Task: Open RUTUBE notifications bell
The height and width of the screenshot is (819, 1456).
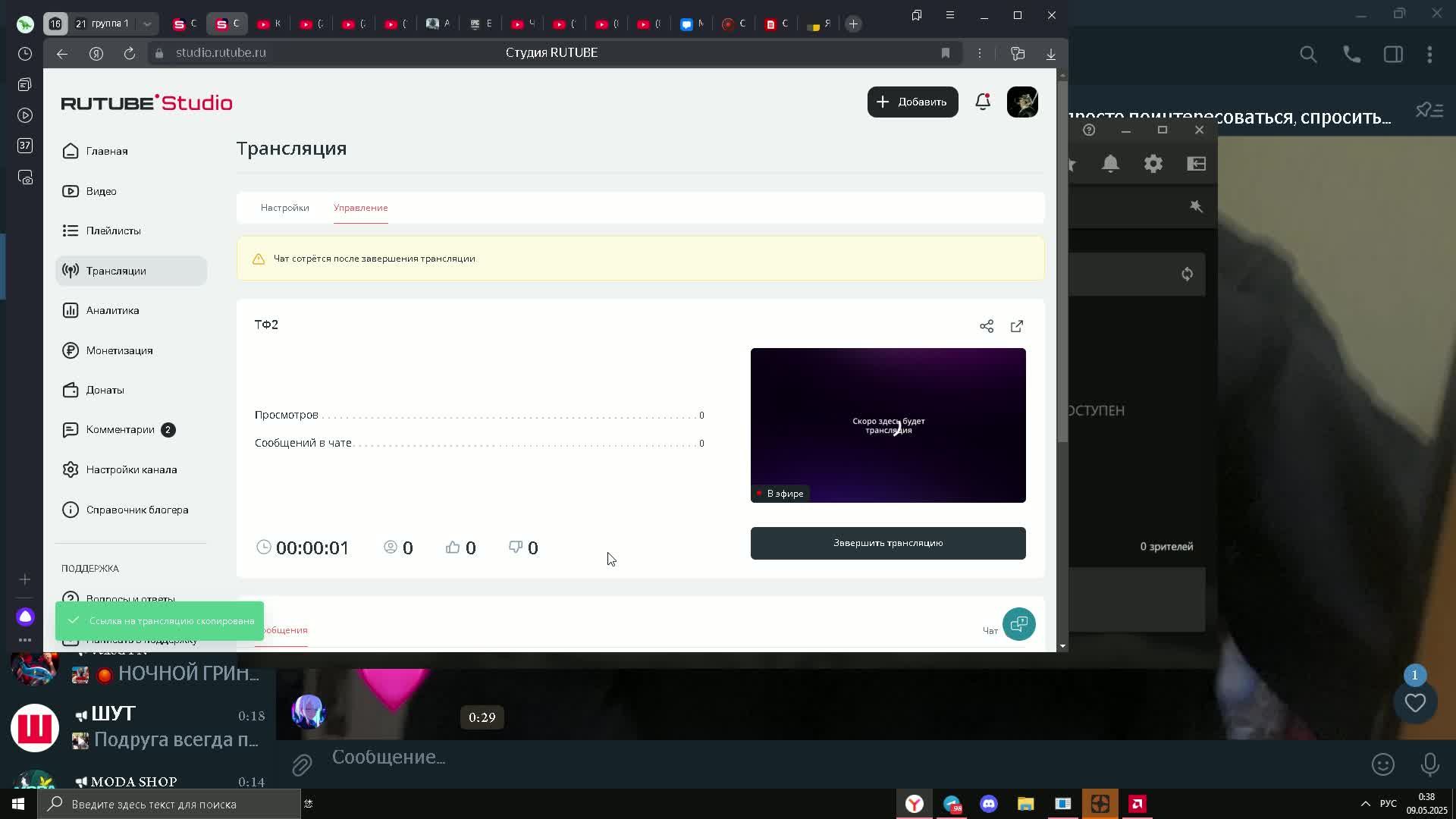Action: 983,102
